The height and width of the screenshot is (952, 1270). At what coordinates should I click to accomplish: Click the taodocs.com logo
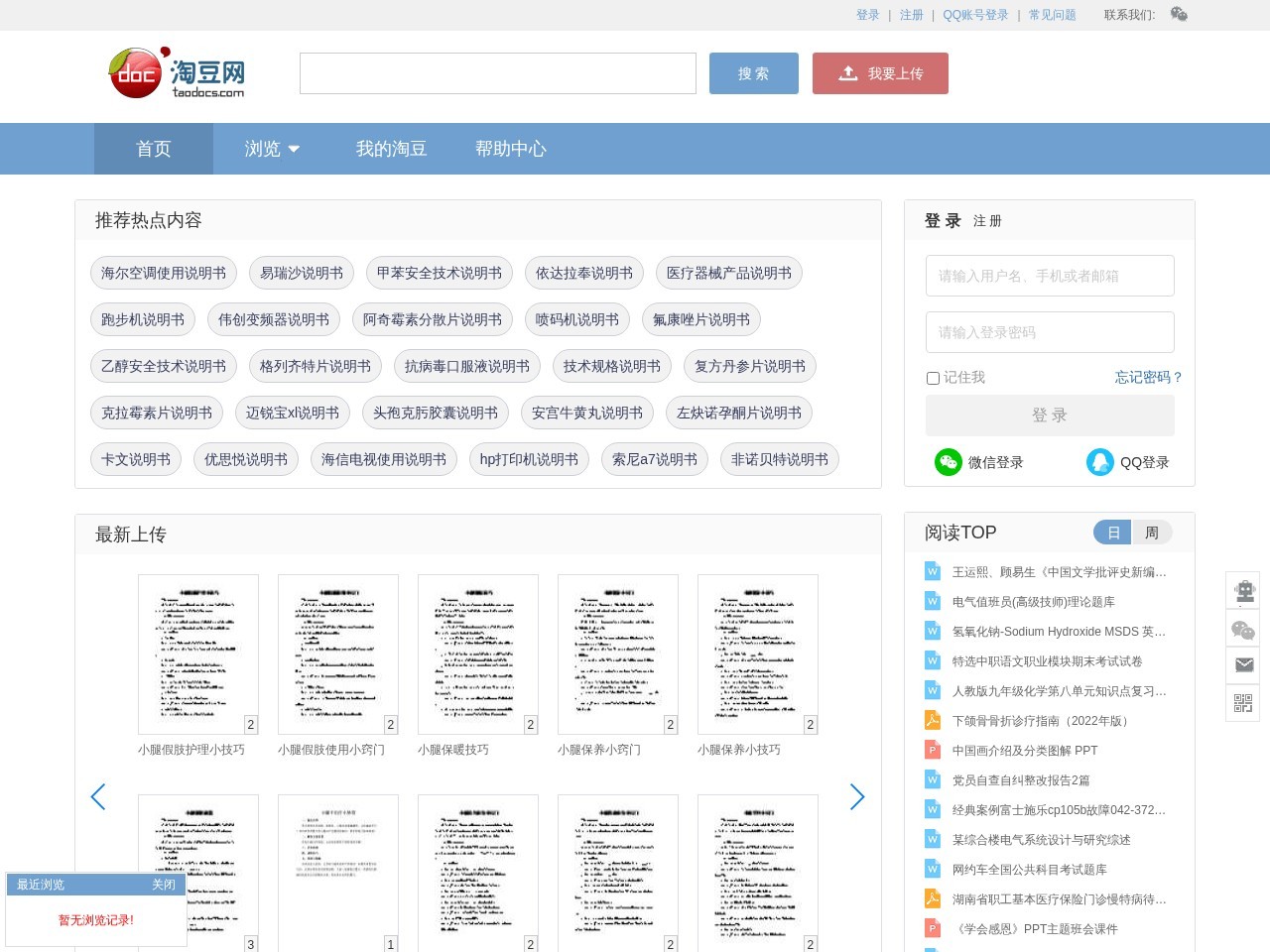tap(177, 73)
